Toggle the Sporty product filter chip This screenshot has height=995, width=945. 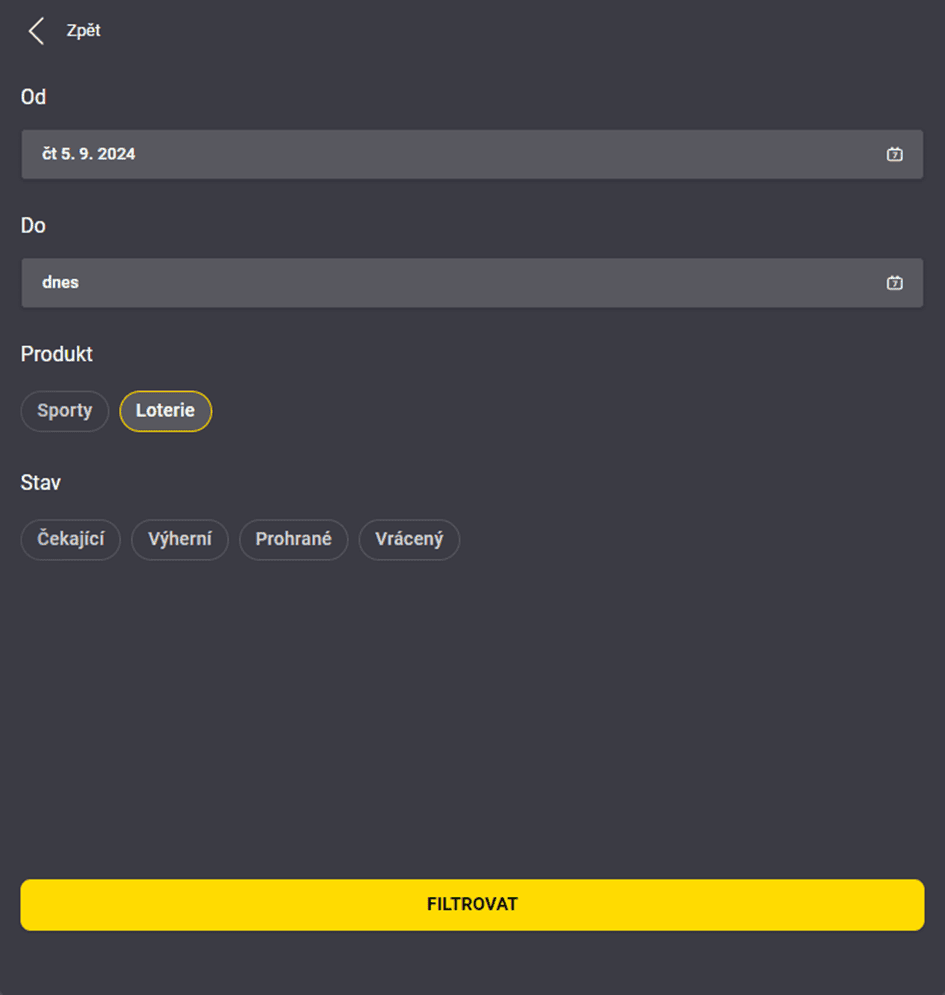click(65, 411)
